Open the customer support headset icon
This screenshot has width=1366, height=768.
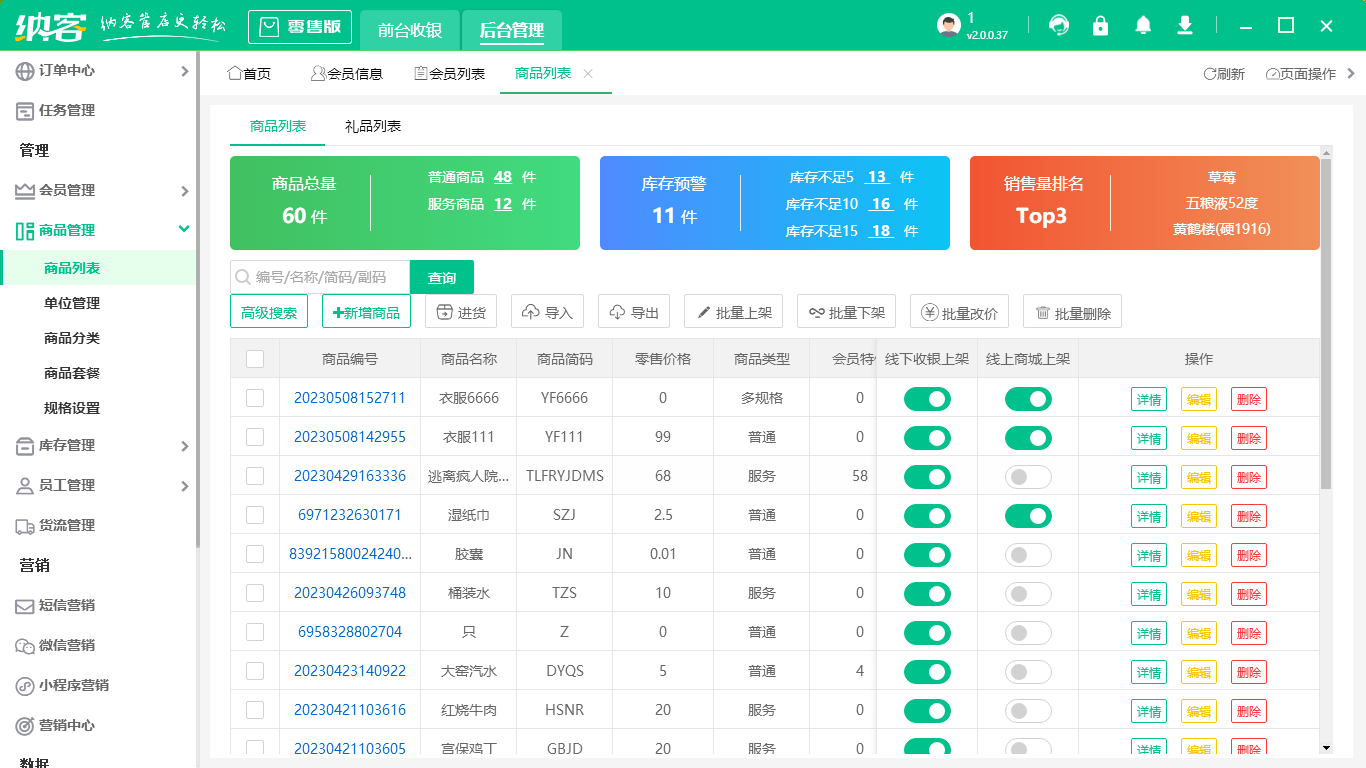click(x=1058, y=25)
